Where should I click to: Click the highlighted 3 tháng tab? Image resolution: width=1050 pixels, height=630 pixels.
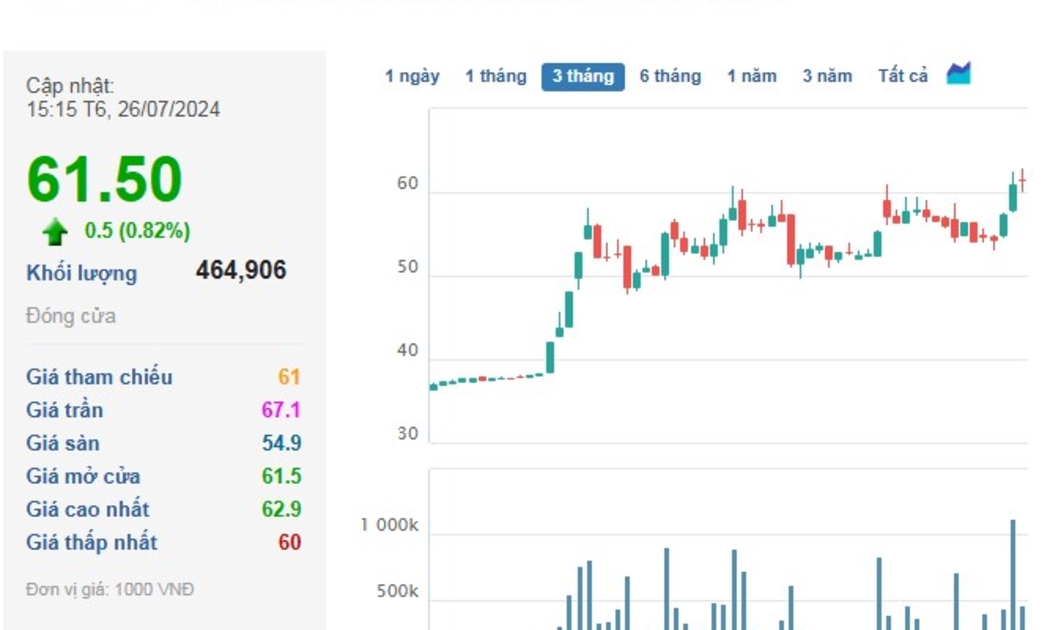tap(583, 77)
